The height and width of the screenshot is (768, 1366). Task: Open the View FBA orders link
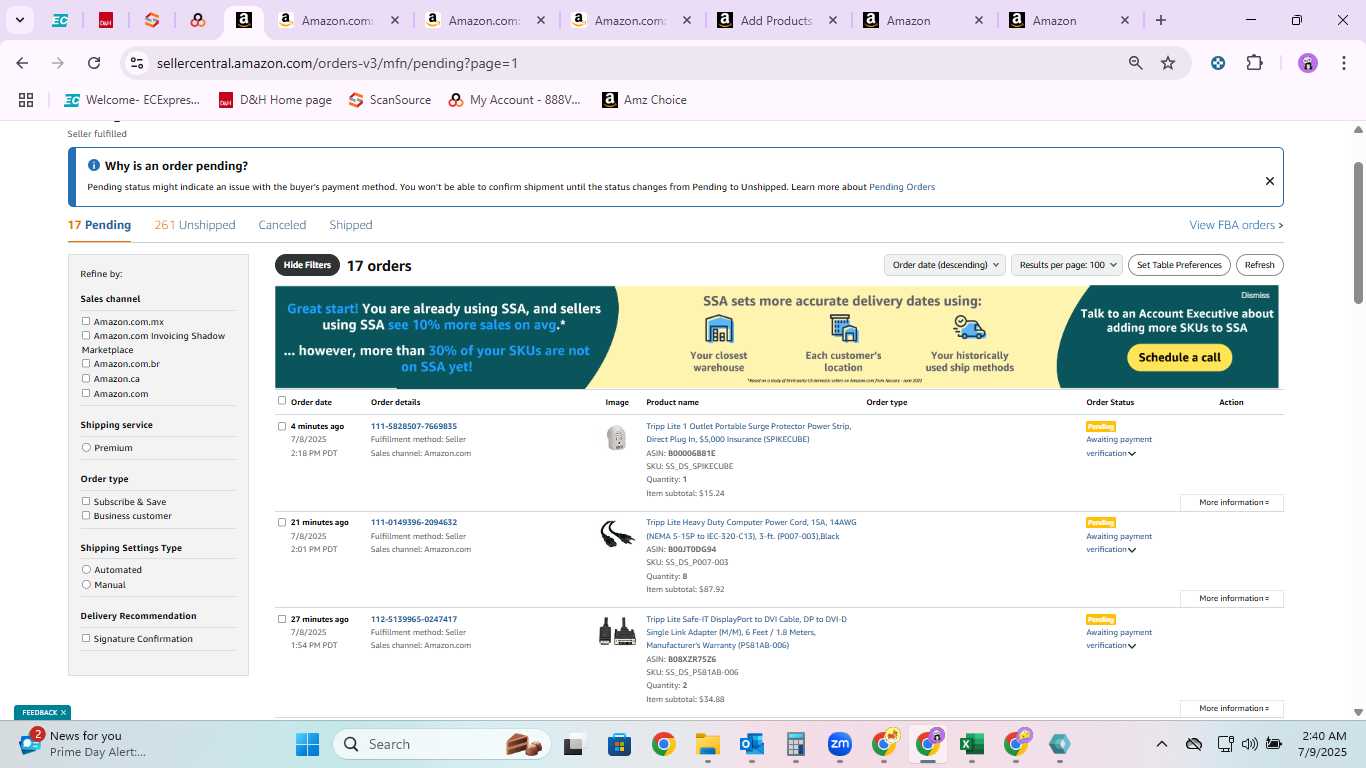point(1236,225)
